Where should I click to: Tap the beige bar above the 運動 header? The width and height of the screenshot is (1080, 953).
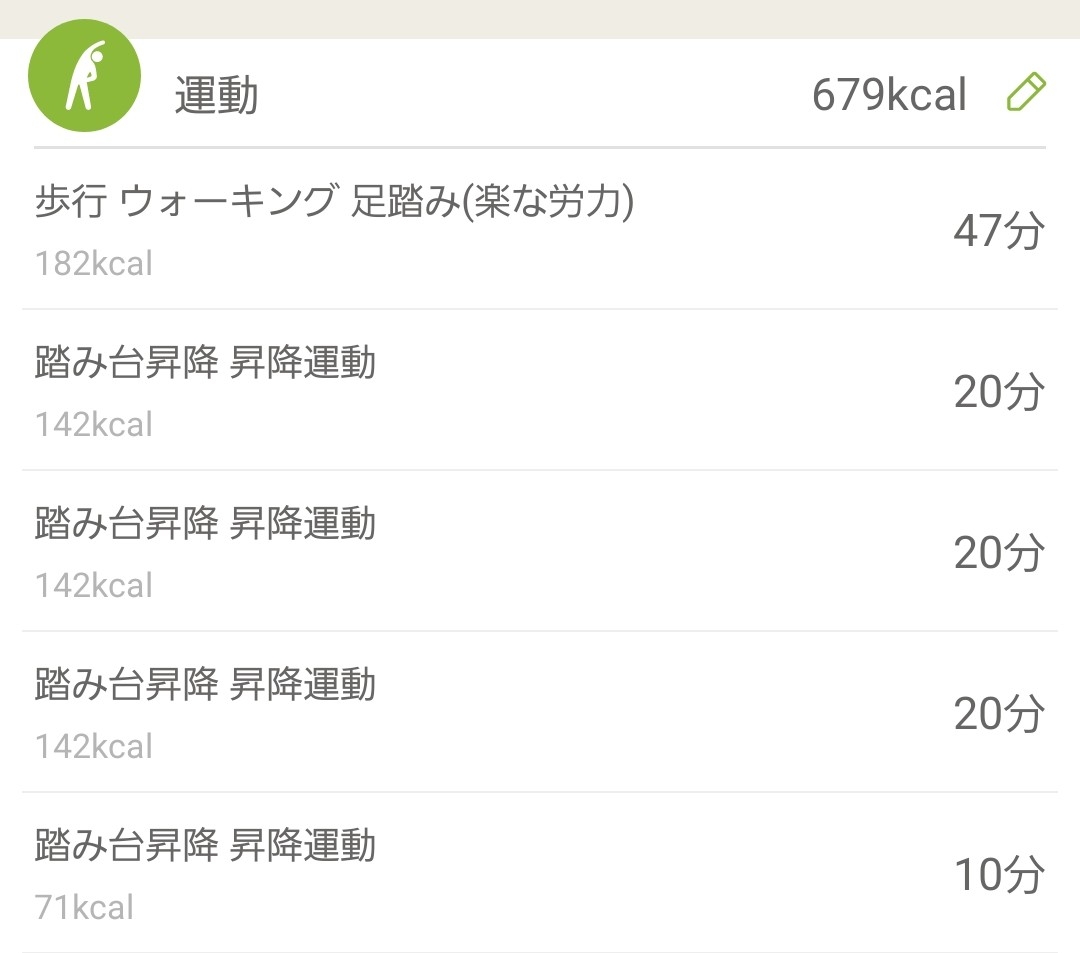540,18
